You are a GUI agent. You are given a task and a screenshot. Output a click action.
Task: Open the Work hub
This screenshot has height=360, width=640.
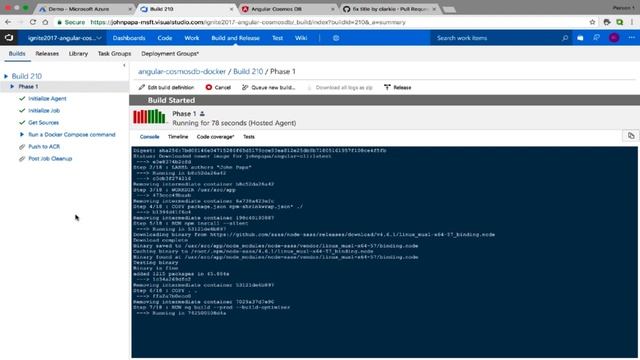tap(191, 38)
